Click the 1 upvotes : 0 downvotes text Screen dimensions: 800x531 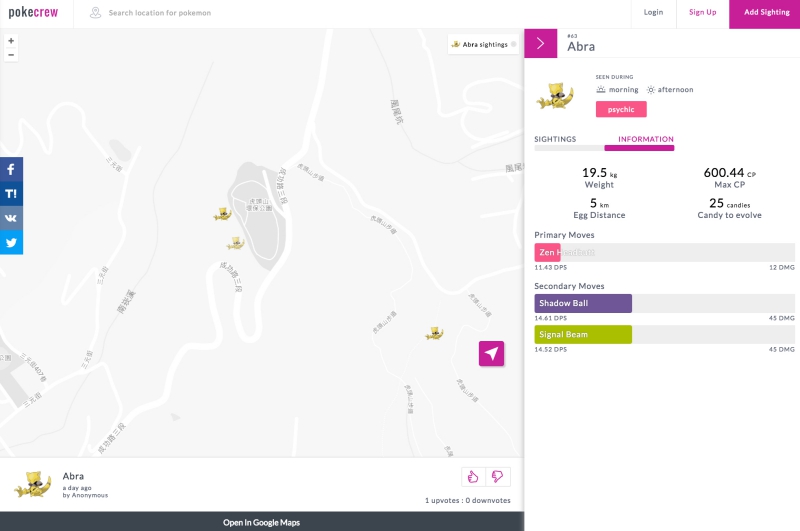tap(467, 500)
